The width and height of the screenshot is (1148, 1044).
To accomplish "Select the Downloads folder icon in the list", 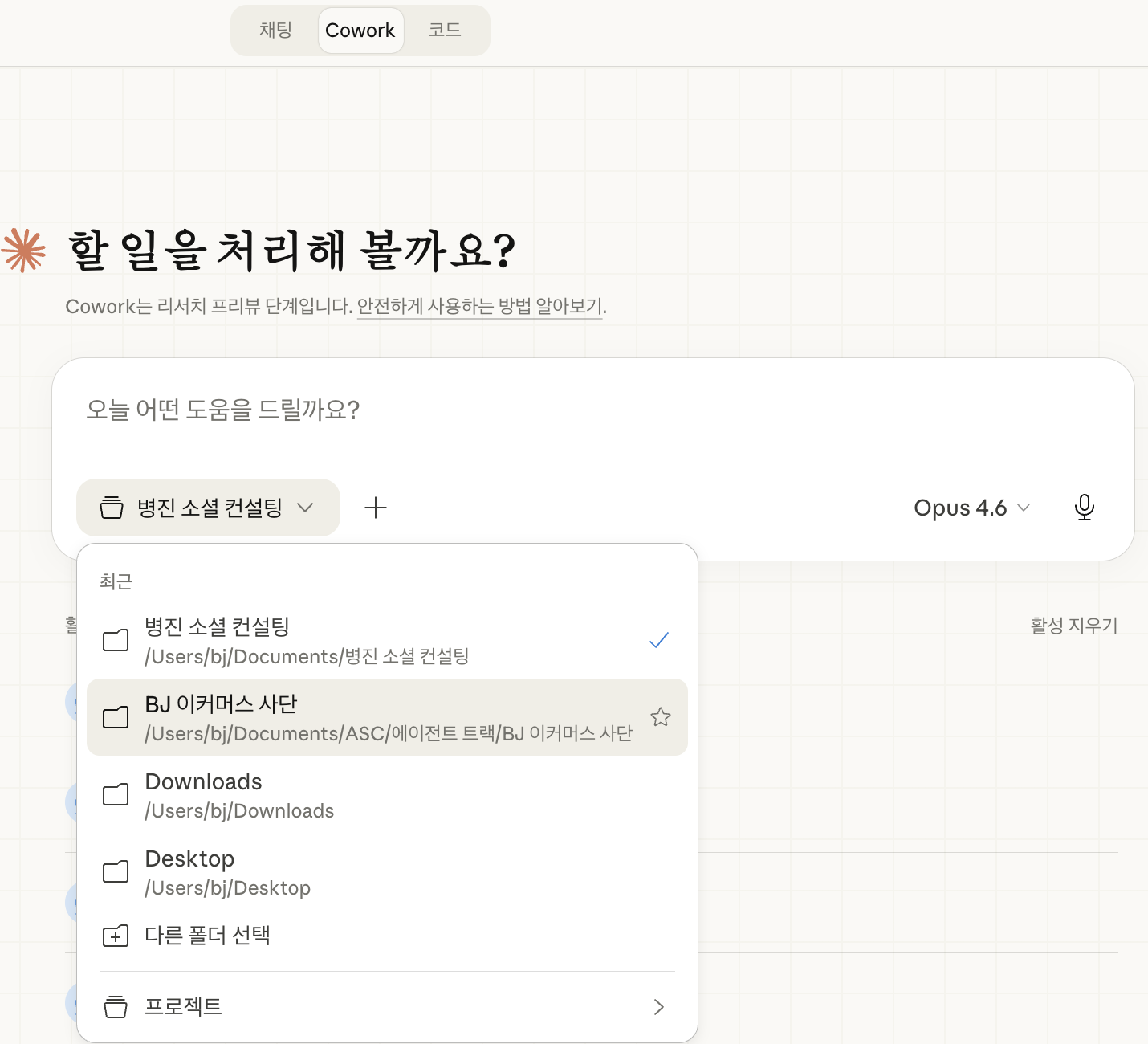I will pos(116,794).
